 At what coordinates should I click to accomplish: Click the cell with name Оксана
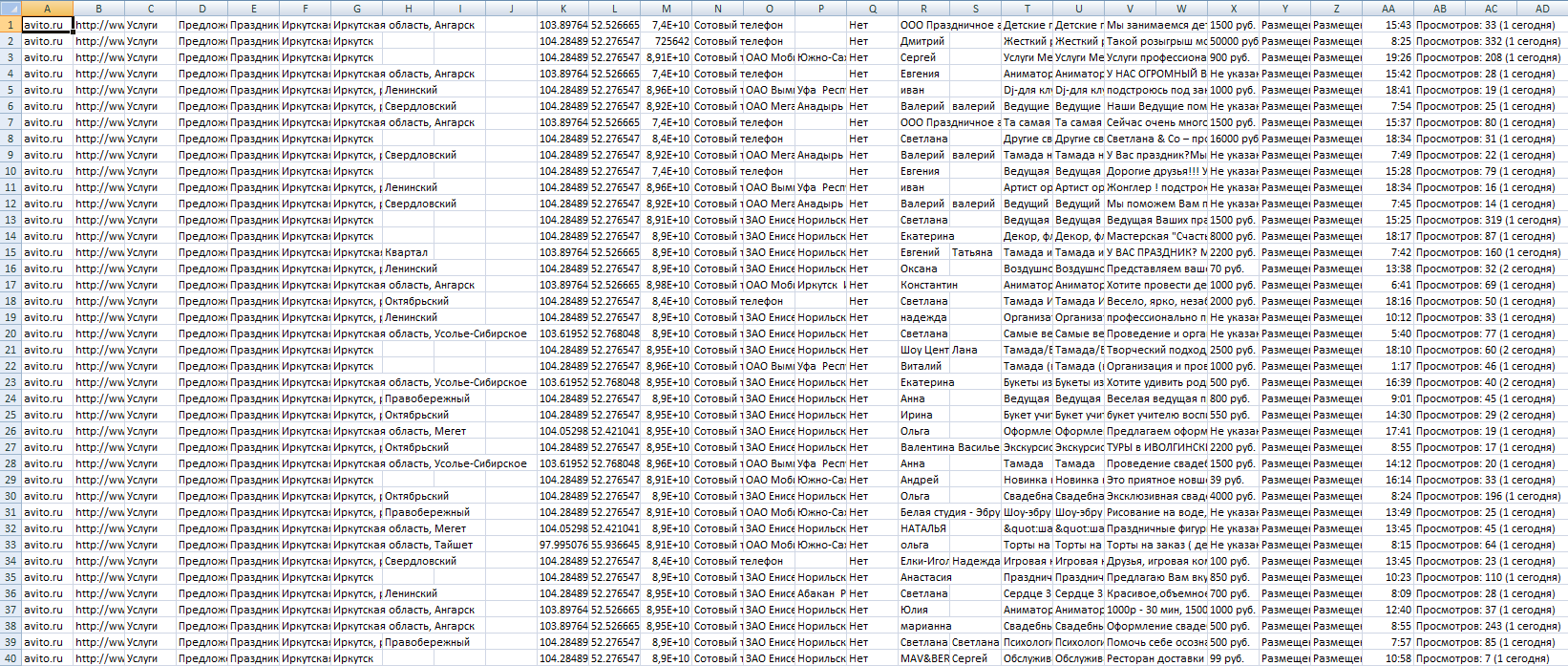point(923,269)
